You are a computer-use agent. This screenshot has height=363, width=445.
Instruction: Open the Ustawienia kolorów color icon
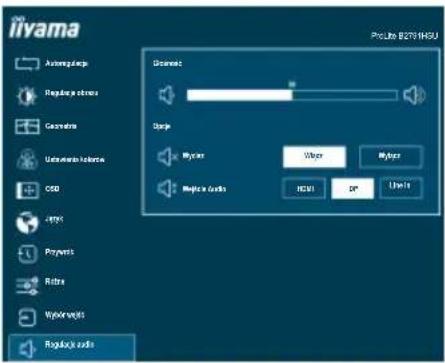[27, 159]
